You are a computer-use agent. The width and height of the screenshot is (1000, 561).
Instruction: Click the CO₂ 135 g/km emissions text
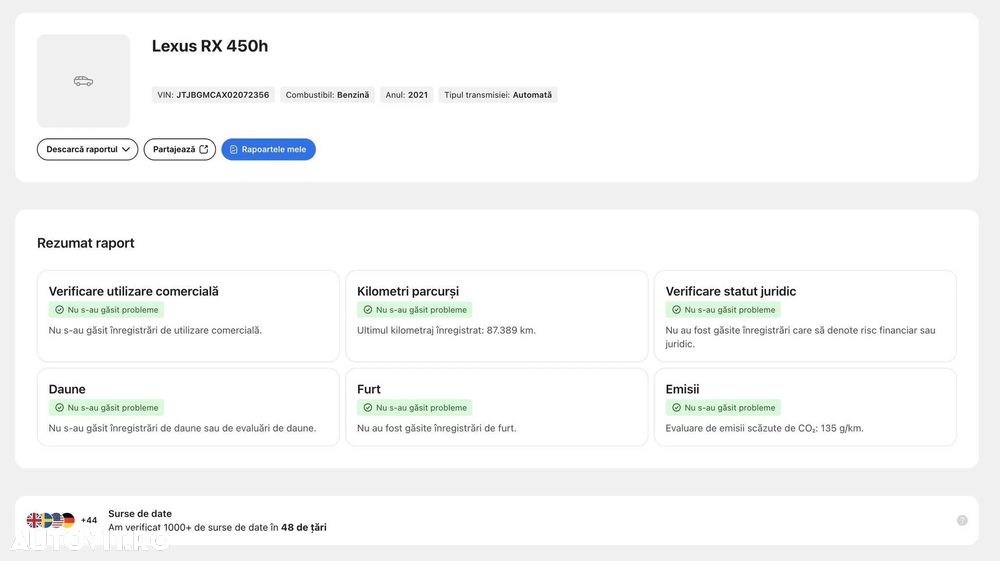tap(765, 428)
